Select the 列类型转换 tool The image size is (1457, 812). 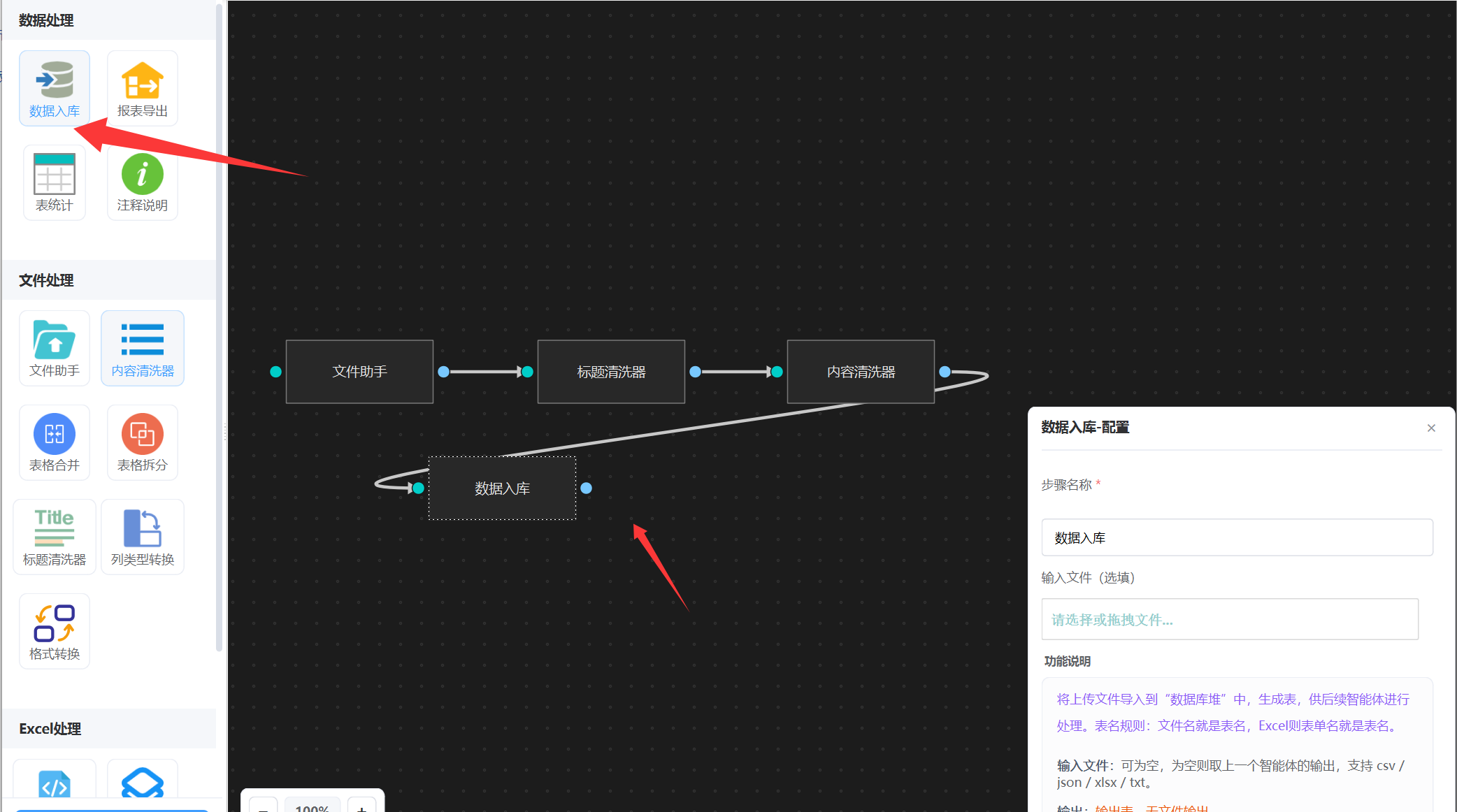pos(143,537)
